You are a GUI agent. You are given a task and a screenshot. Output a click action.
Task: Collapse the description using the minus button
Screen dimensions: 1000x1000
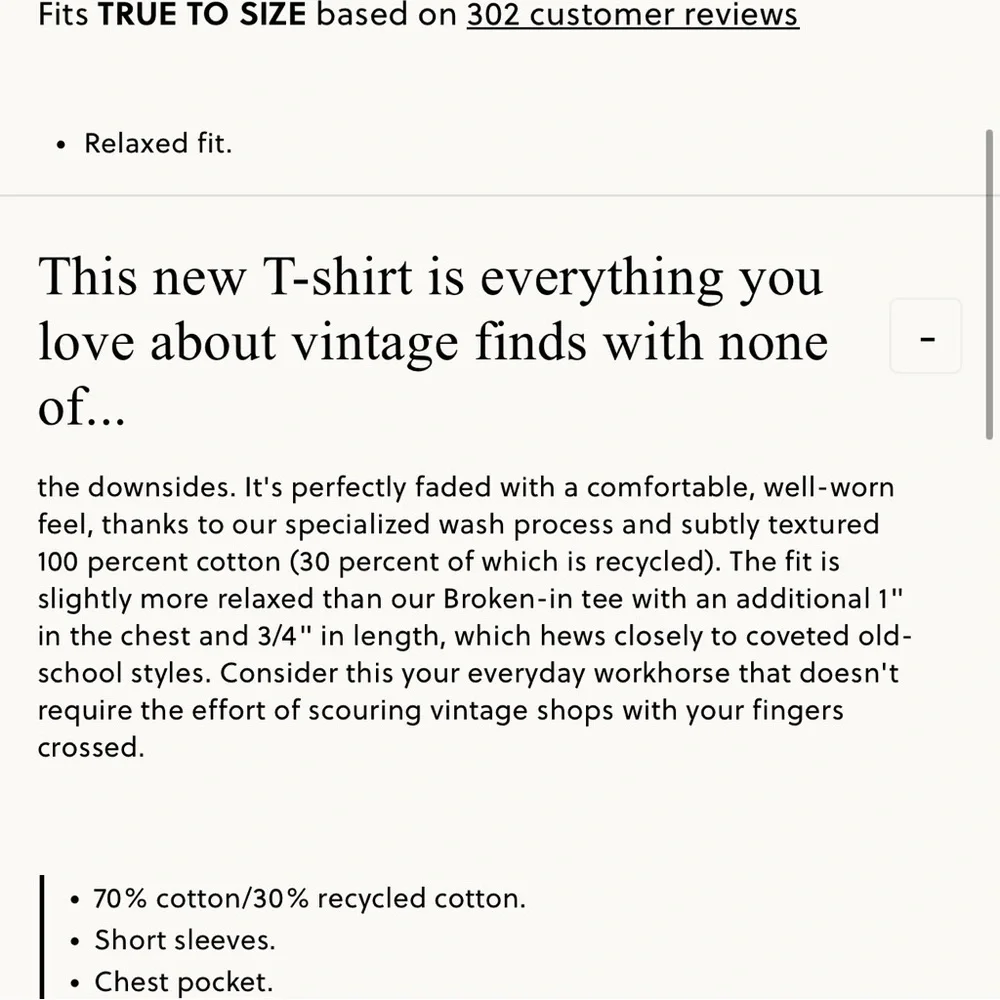[x=925, y=335]
